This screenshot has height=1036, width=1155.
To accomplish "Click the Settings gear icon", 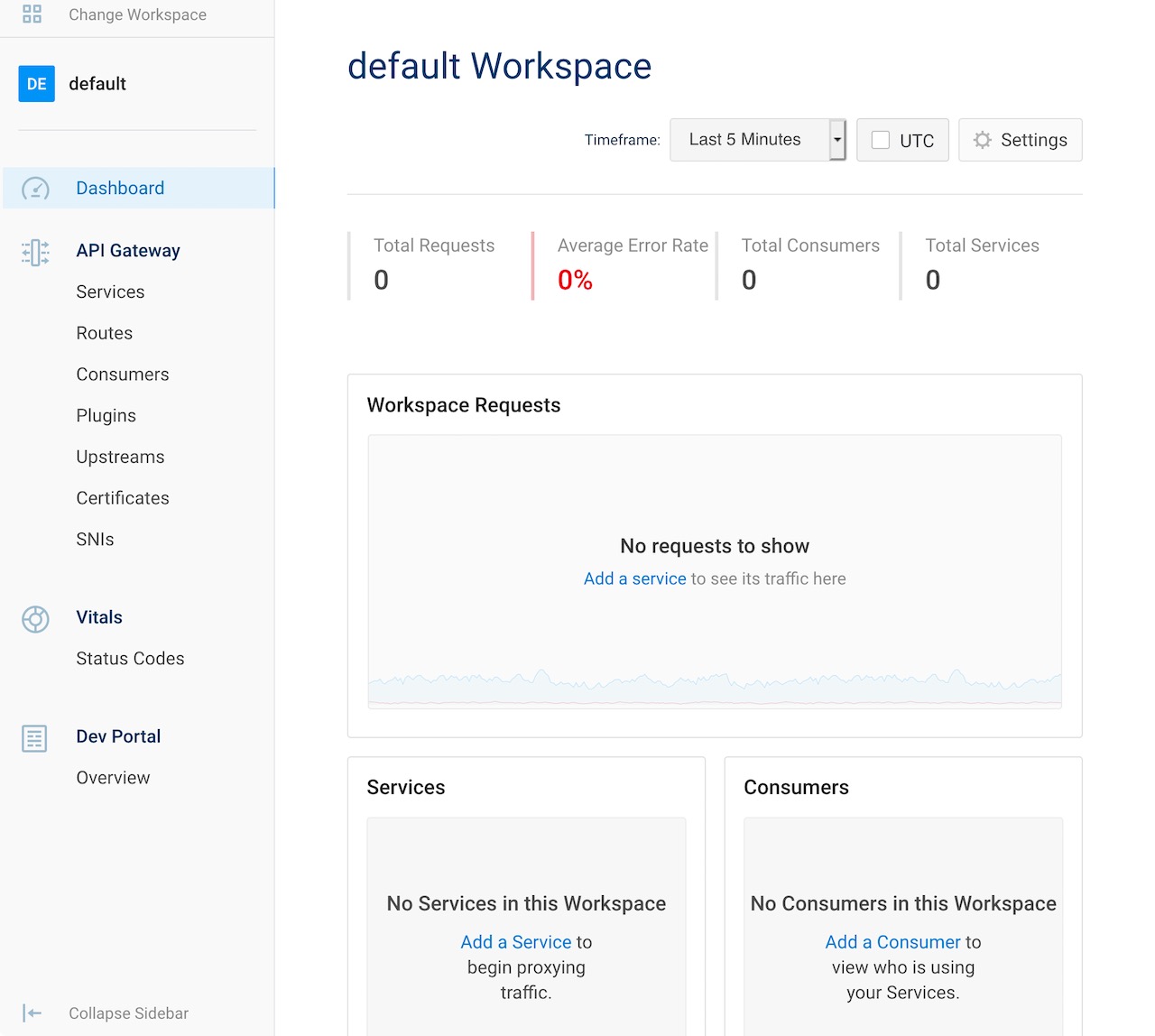I will click(983, 140).
